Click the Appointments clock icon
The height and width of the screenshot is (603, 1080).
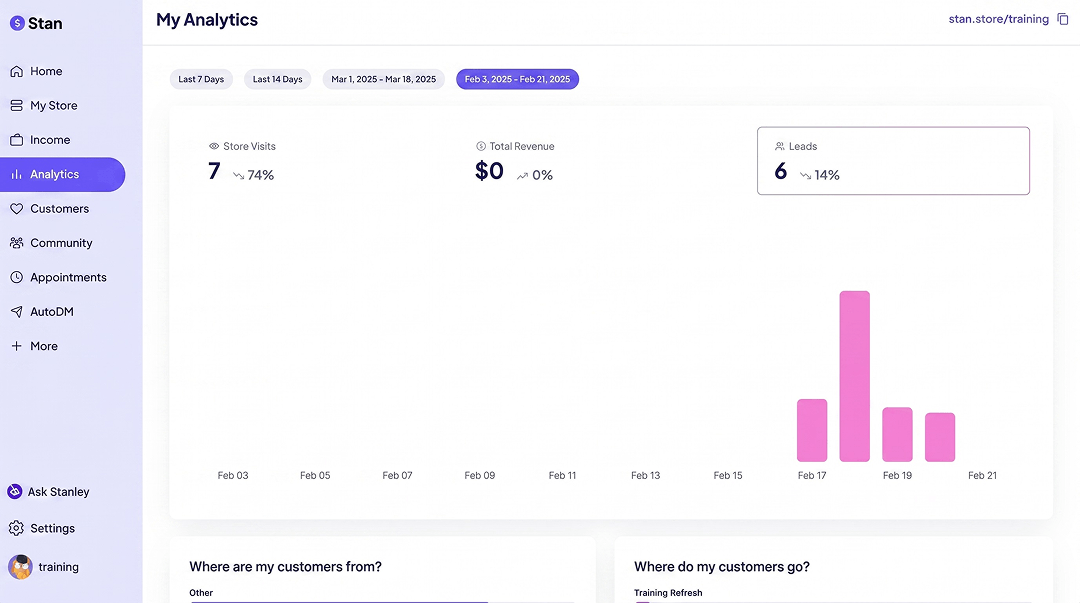point(17,278)
